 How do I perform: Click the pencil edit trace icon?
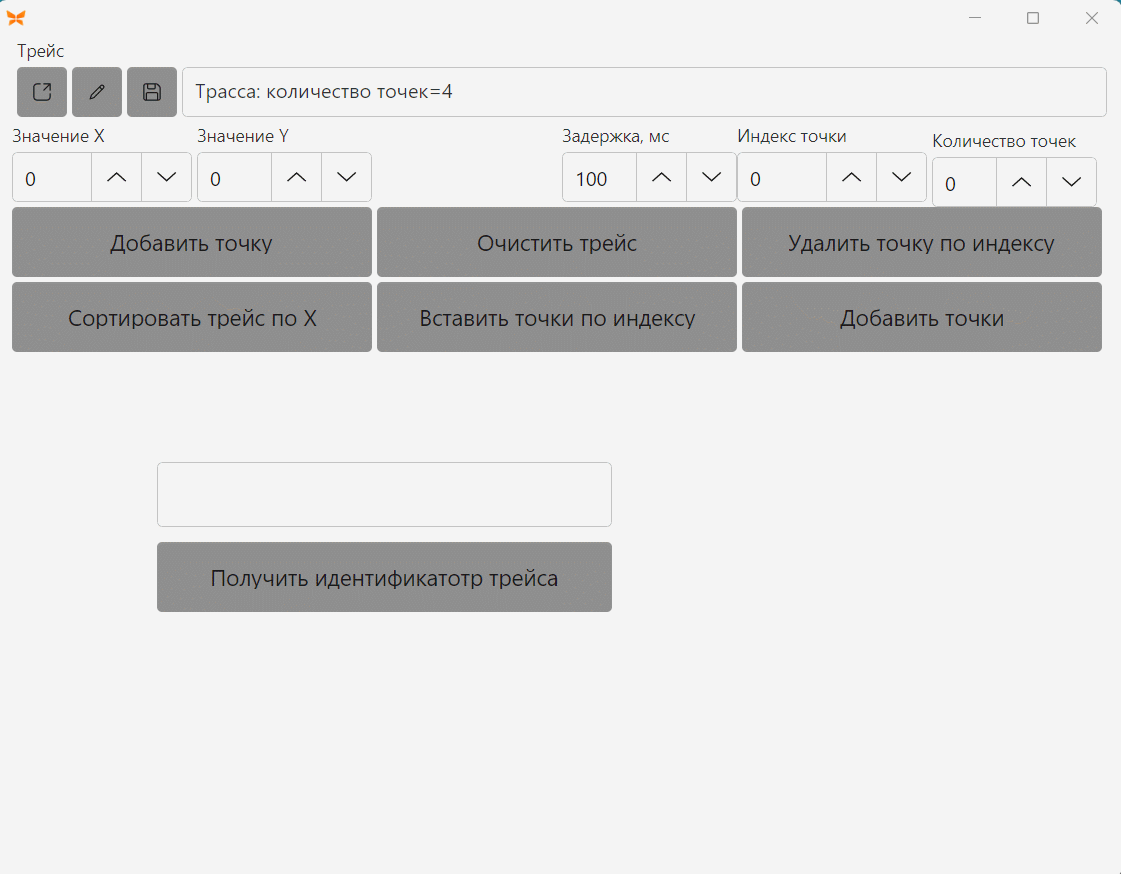point(97,92)
